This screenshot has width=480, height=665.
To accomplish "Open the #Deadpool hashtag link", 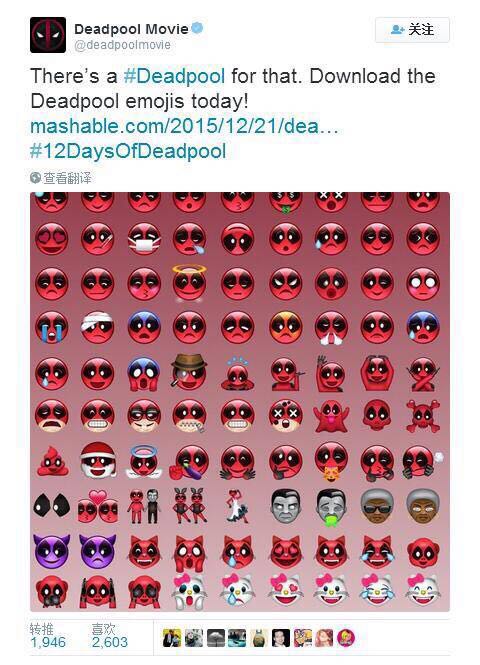I will (174, 76).
